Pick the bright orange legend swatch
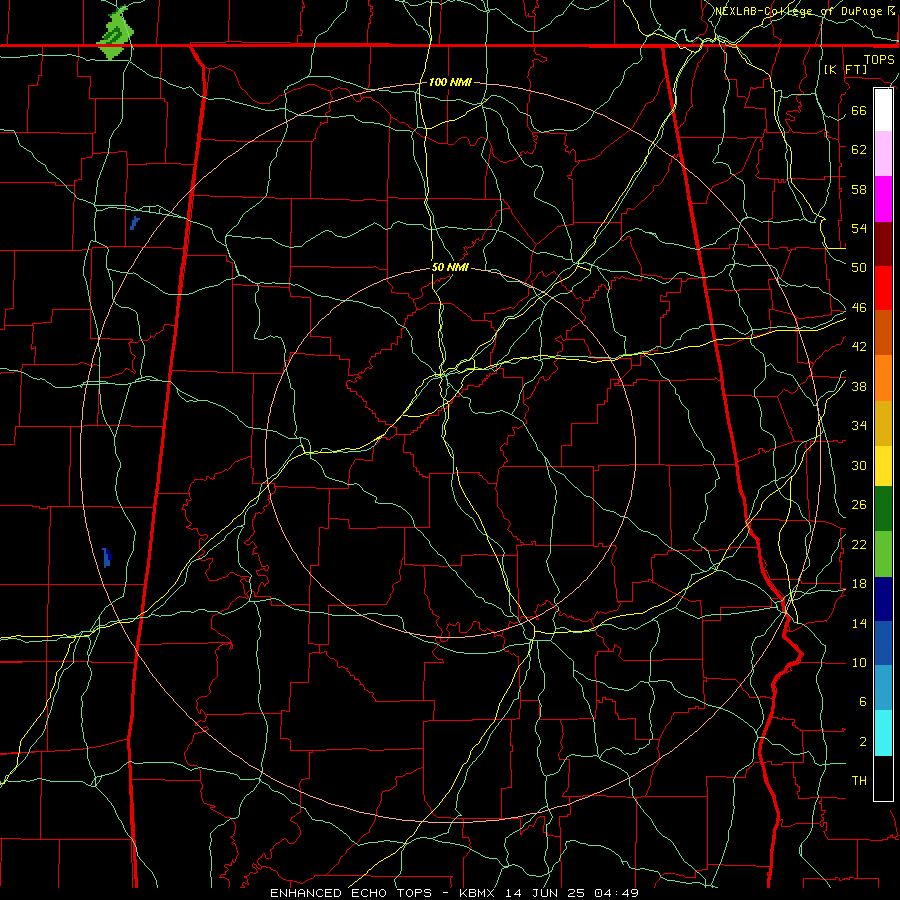This screenshot has width=900, height=900. [x=883, y=378]
